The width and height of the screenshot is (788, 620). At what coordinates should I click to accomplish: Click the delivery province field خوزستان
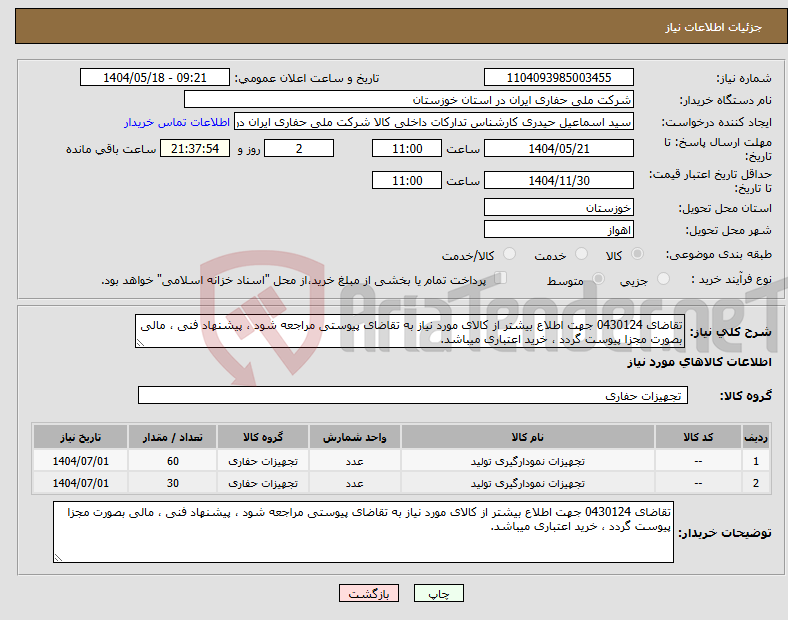tap(558, 208)
